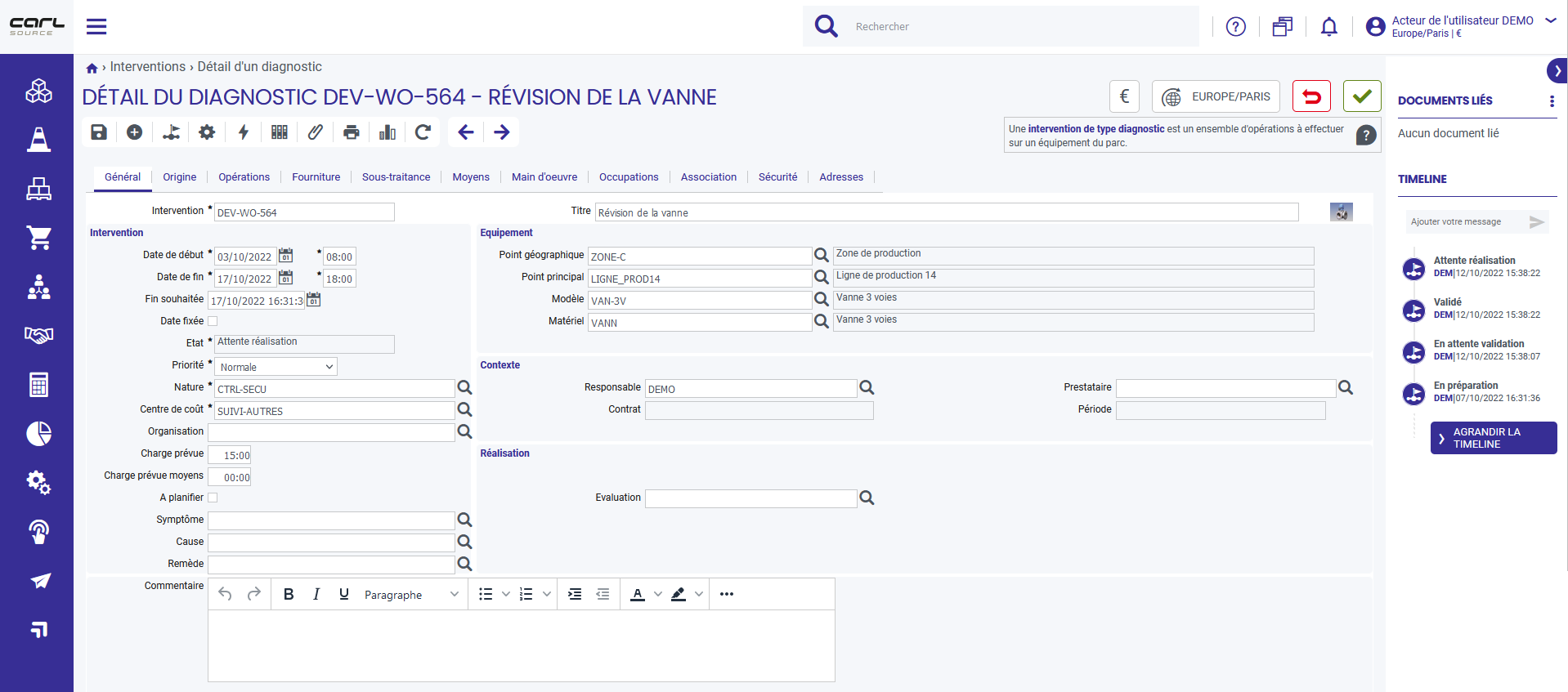Switch to the Origine tab

[179, 177]
